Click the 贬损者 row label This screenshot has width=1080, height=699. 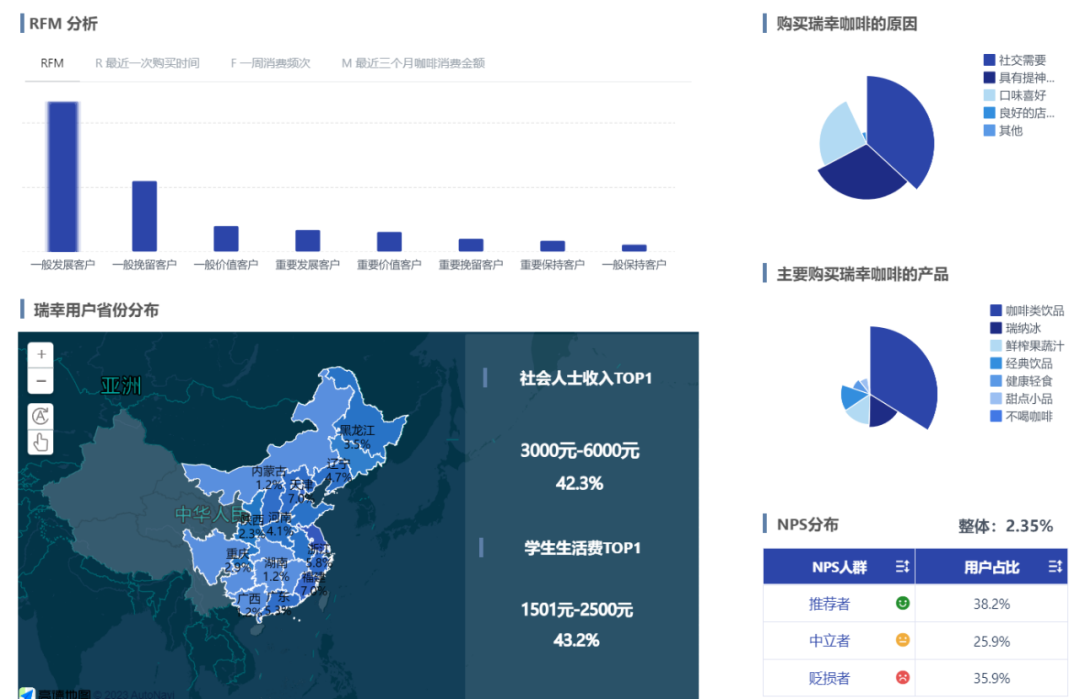pyautogui.click(x=829, y=678)
